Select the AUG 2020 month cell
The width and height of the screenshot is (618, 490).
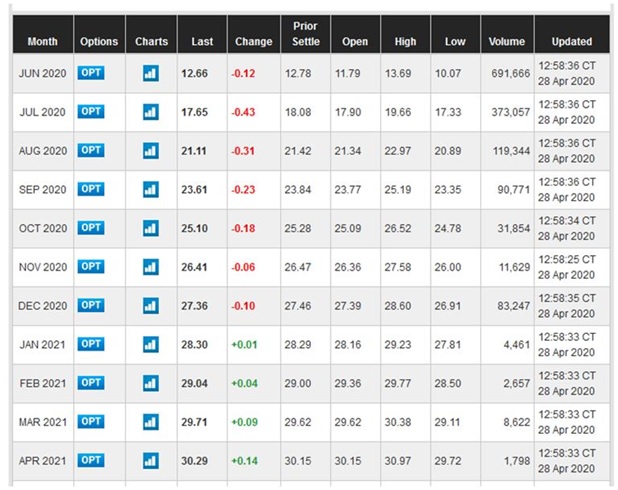pos(43,151)
